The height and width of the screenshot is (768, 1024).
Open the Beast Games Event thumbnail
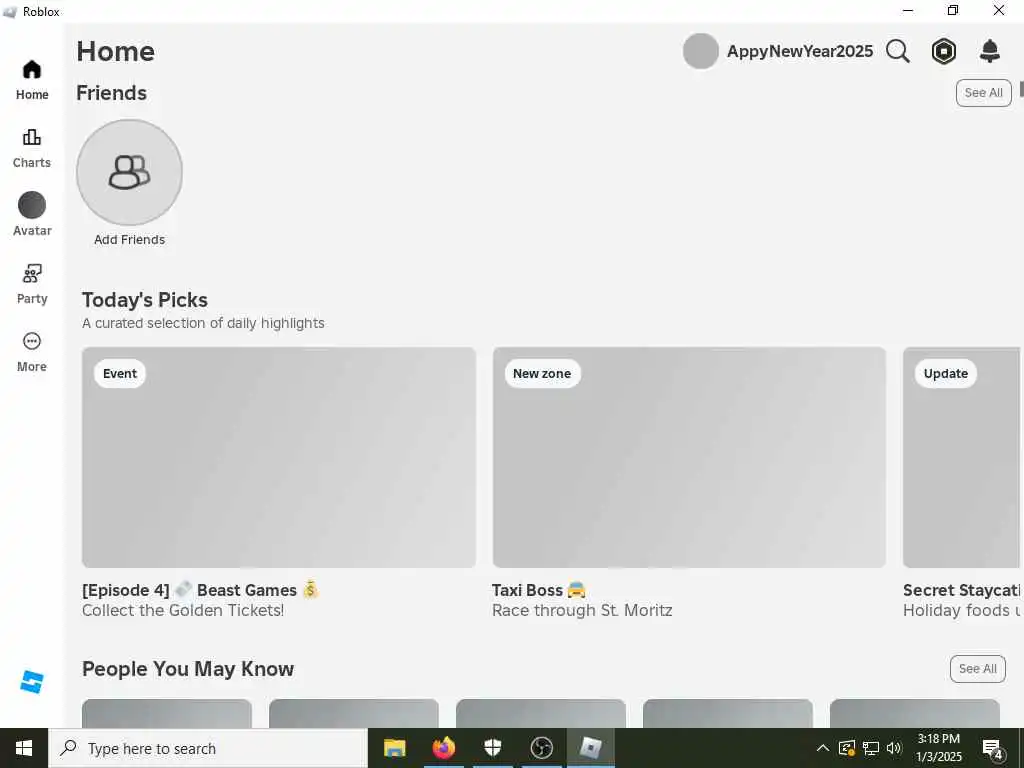pyautogui.click(x=279, y=457)
